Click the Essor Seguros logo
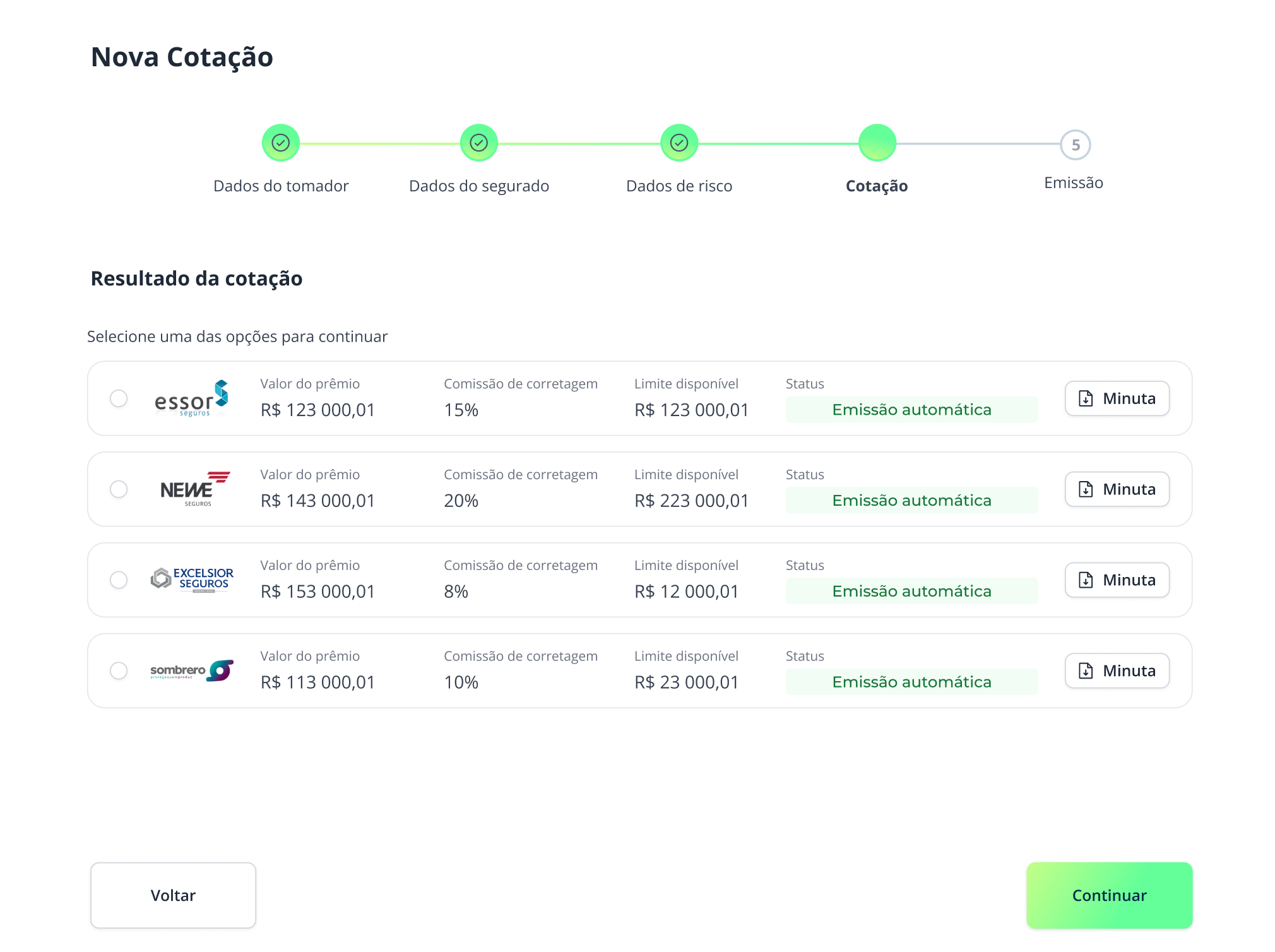This screenshot has width=1275, height=952. (191, 398)
